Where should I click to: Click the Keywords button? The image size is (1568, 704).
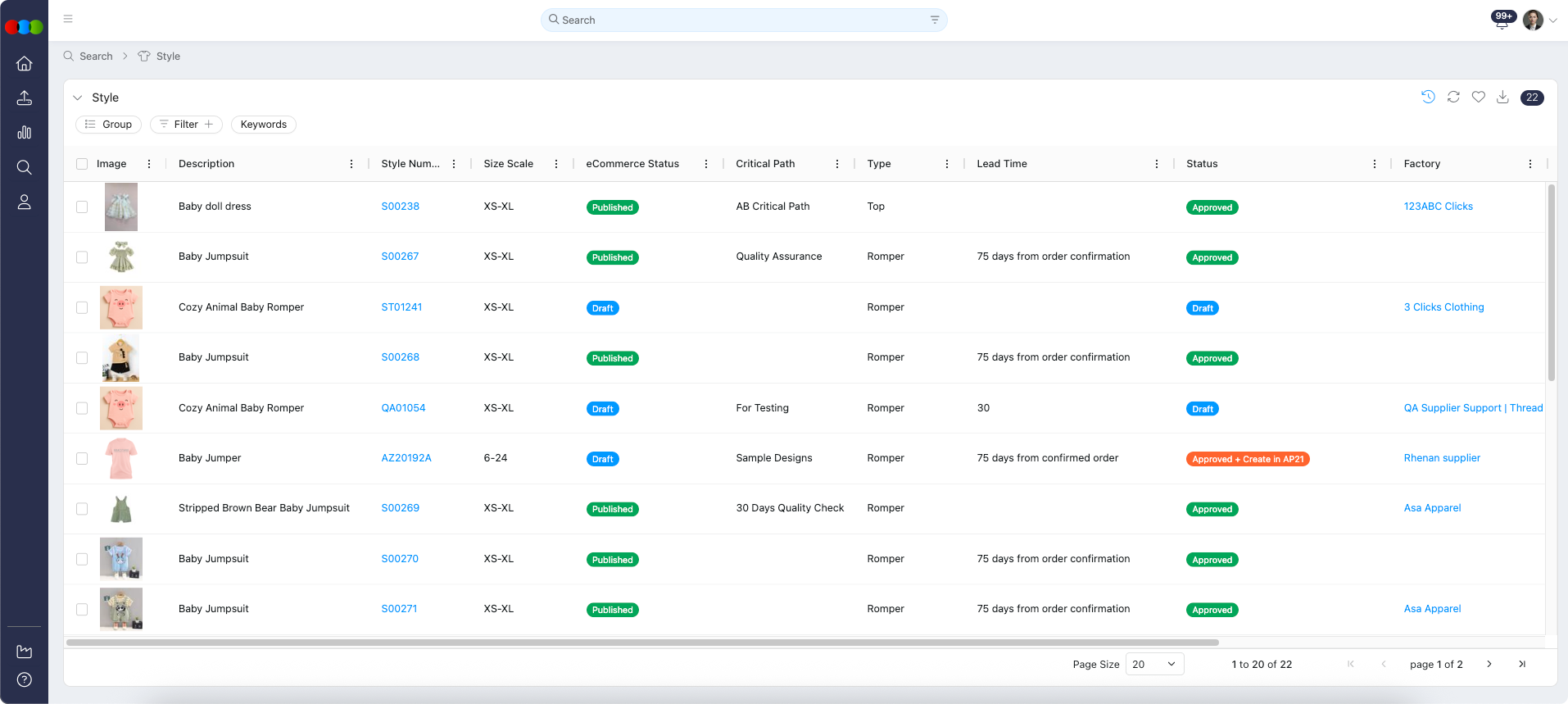(x=263, y=125)
